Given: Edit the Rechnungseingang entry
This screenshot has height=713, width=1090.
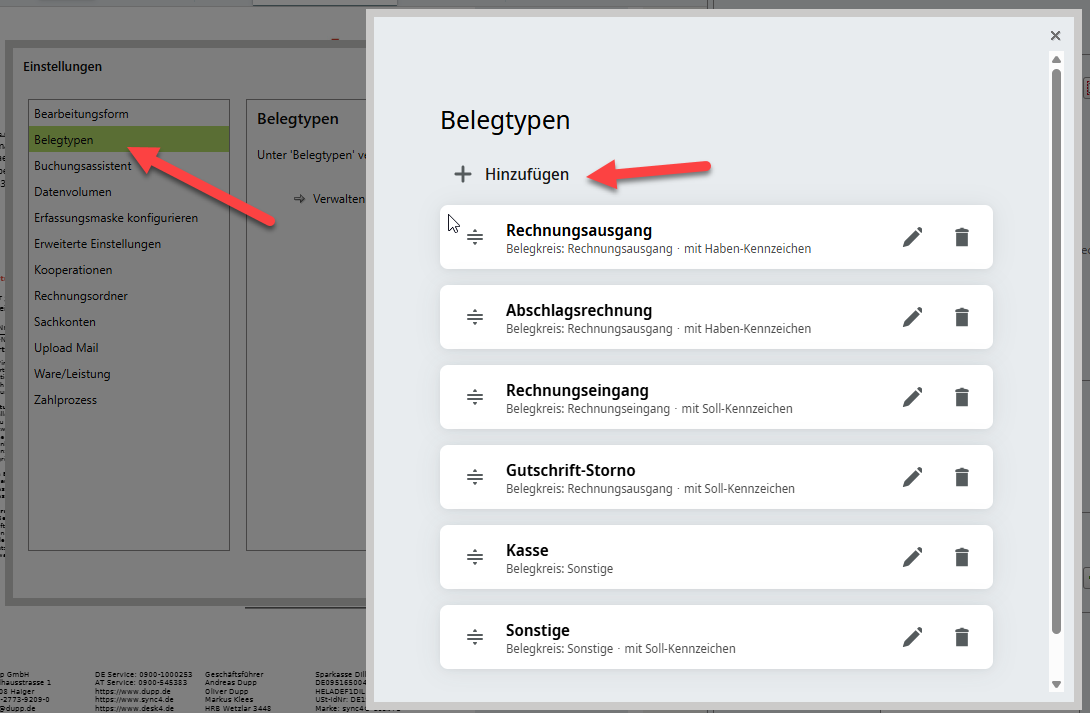Looking at the screenshot, I should 912,397.
